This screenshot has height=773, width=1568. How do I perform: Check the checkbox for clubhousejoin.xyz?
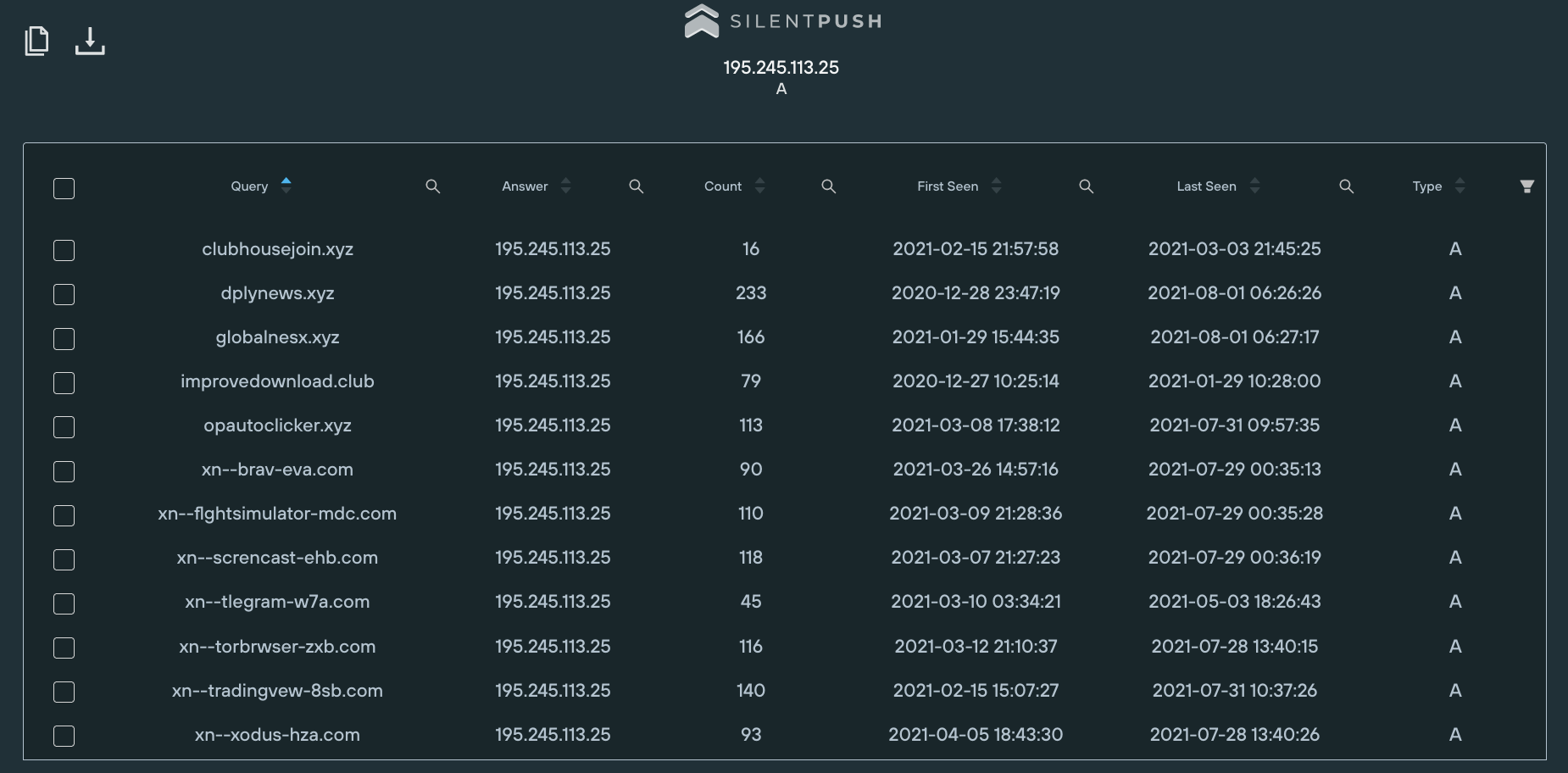pos(64,250)
